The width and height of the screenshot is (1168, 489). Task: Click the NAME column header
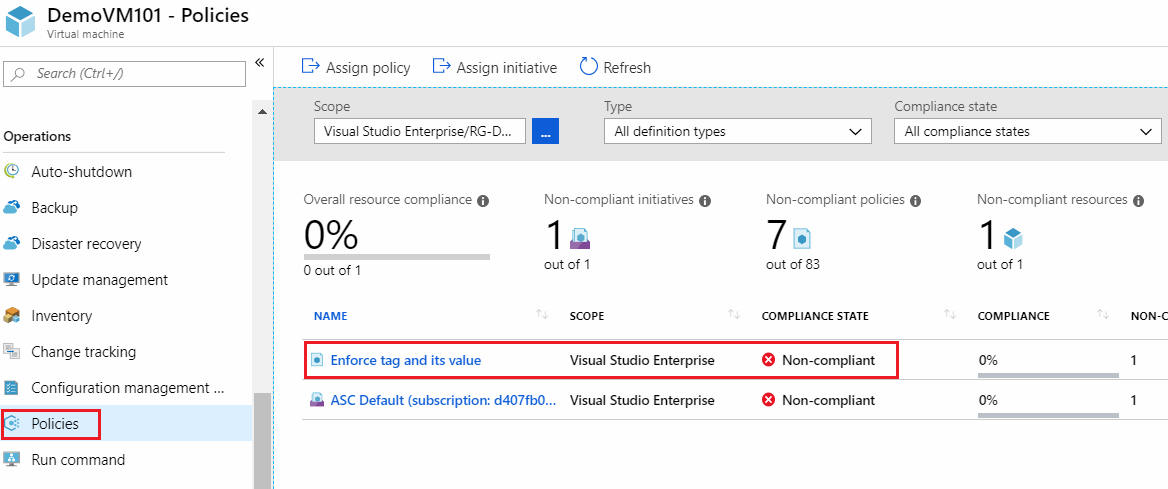pyautogui.click(x=330, y=316)
